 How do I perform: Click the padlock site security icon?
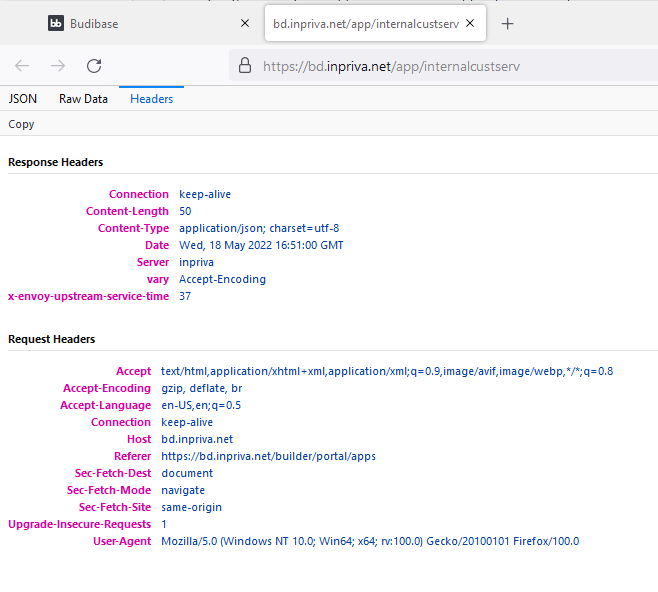coord(245,66)
